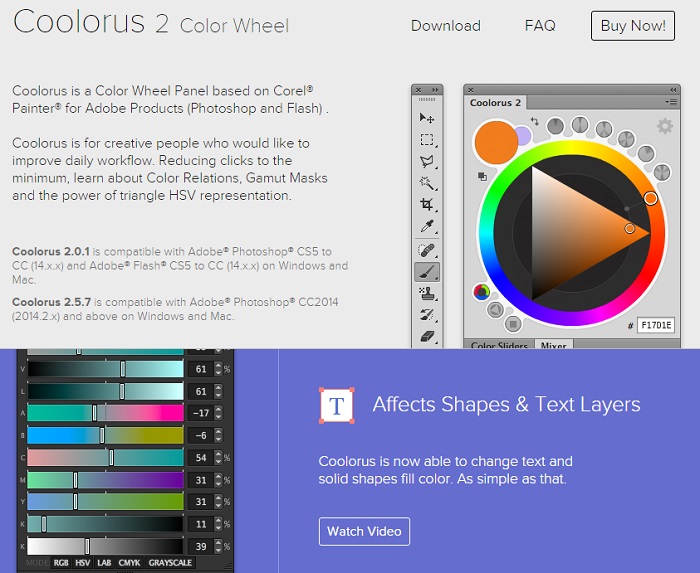Activate the Brush tool

[427, 271]
